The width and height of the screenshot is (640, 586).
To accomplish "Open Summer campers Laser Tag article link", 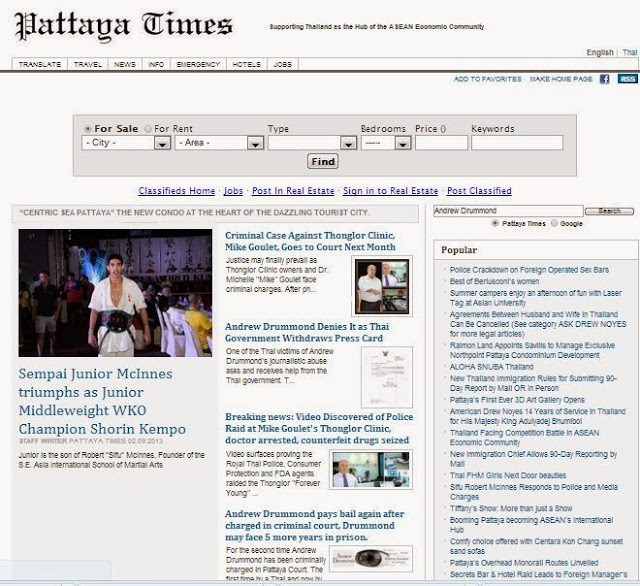I will tap(536, 298).
